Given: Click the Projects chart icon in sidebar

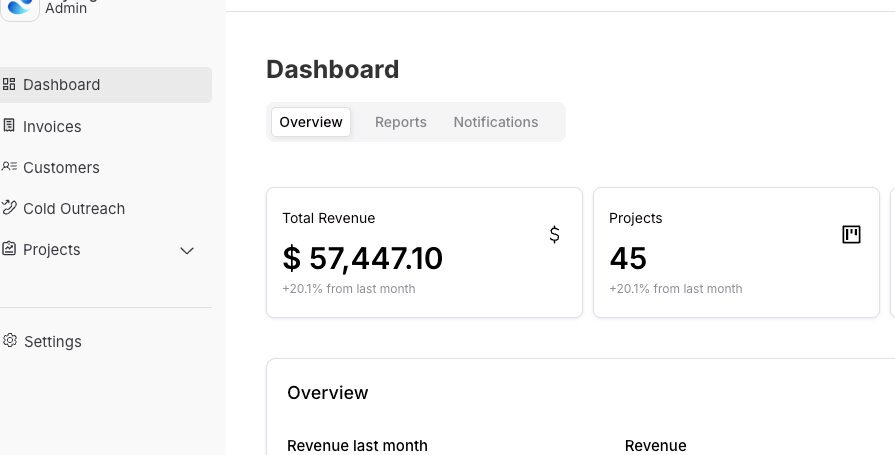Looking at the screenshot, I should pyautogui.click(x=9, y=249).
